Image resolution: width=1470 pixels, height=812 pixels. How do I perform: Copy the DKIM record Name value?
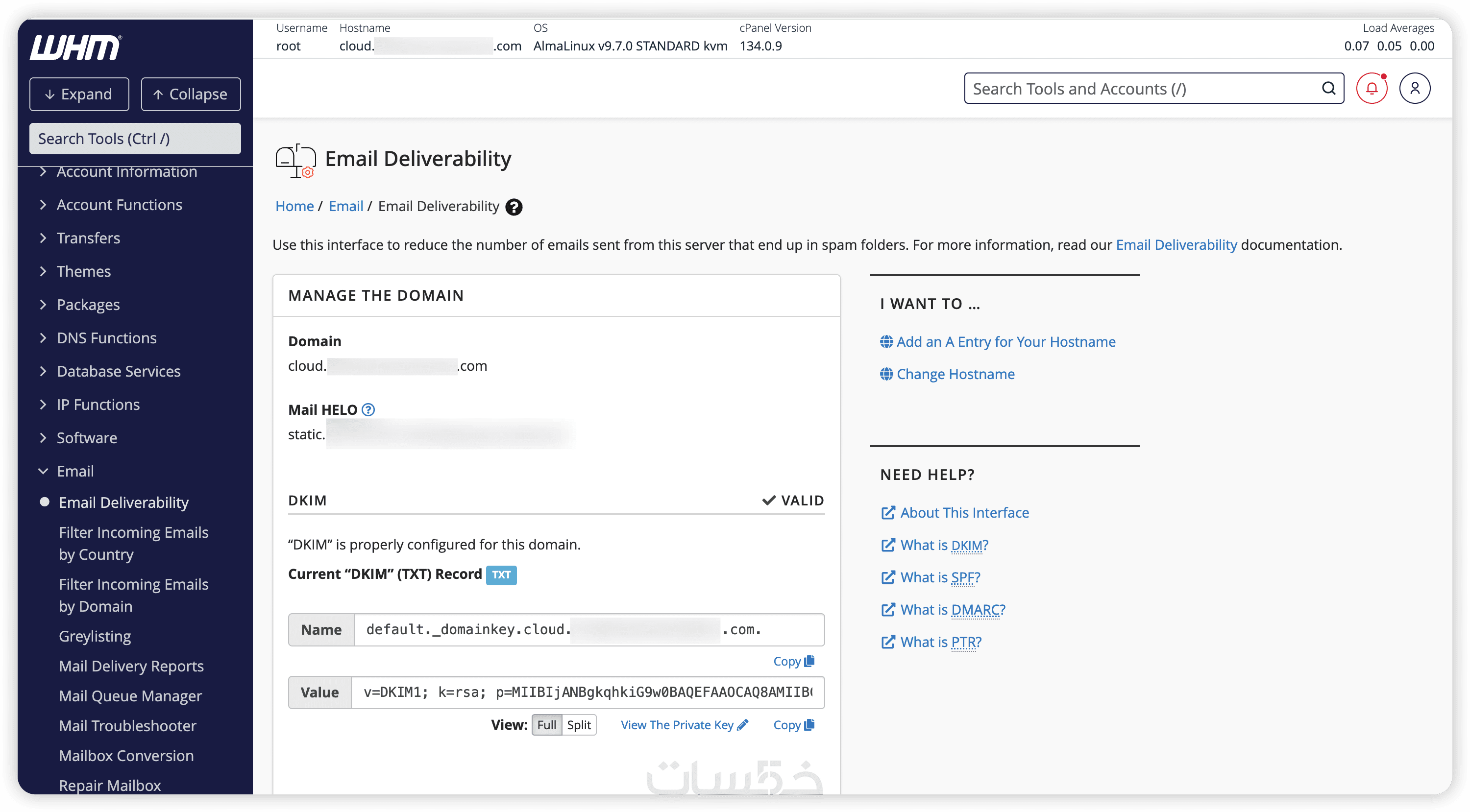[x=793, y=662]
